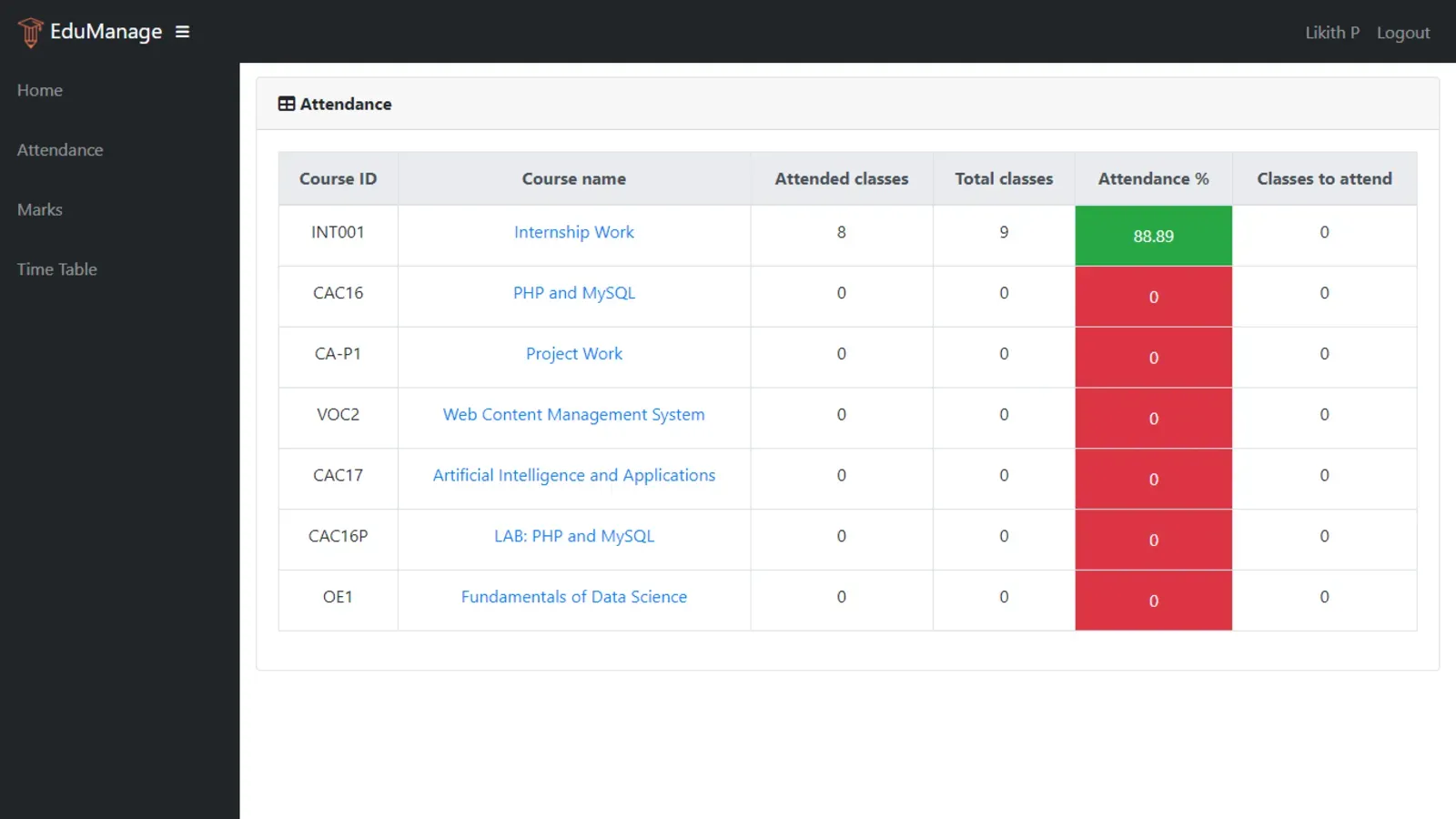Screen dimensions: 1456x819
Task: Select Time Table in the sidebar
Action: (56, 269)
